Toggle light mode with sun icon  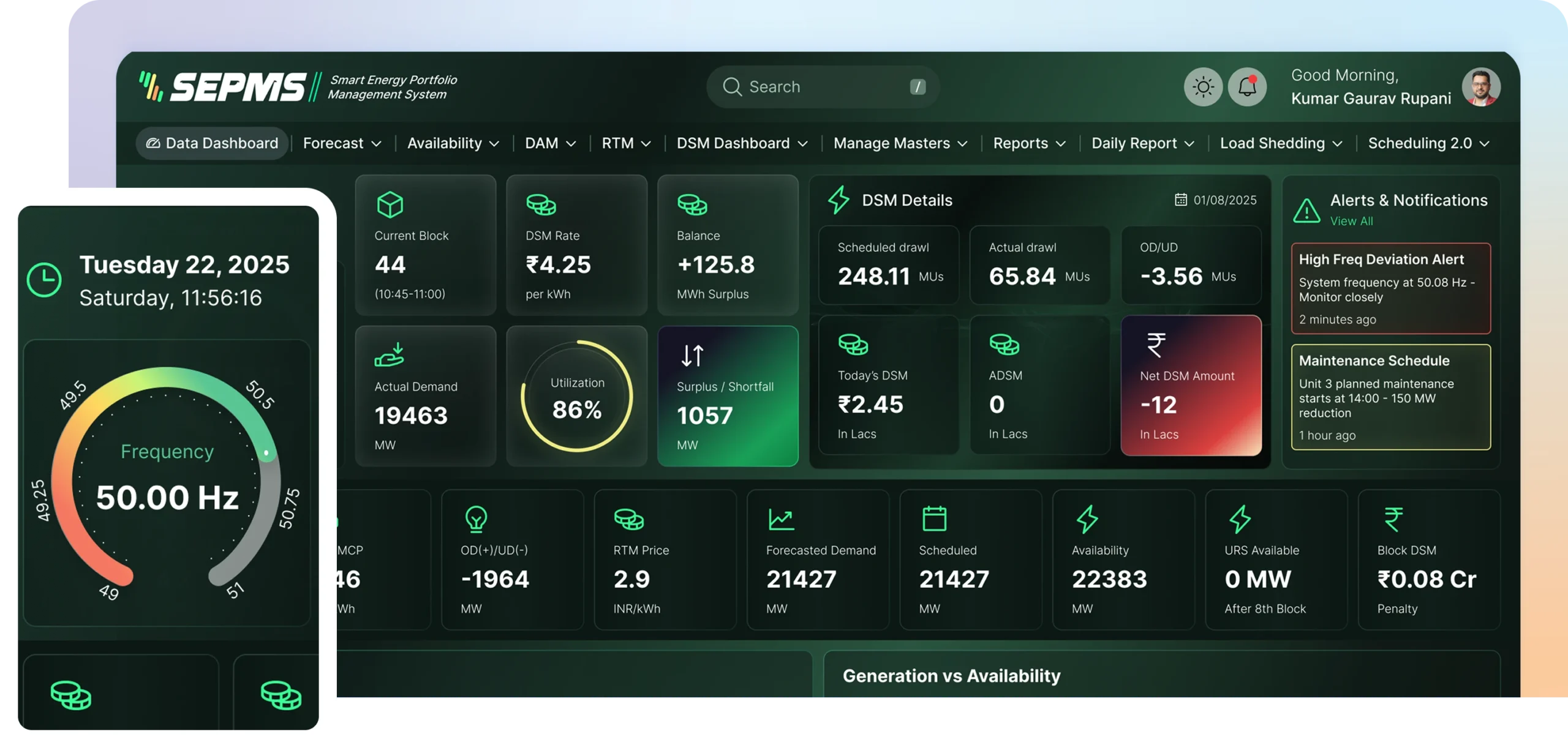pyautogui.click(x=1203, y=87)
